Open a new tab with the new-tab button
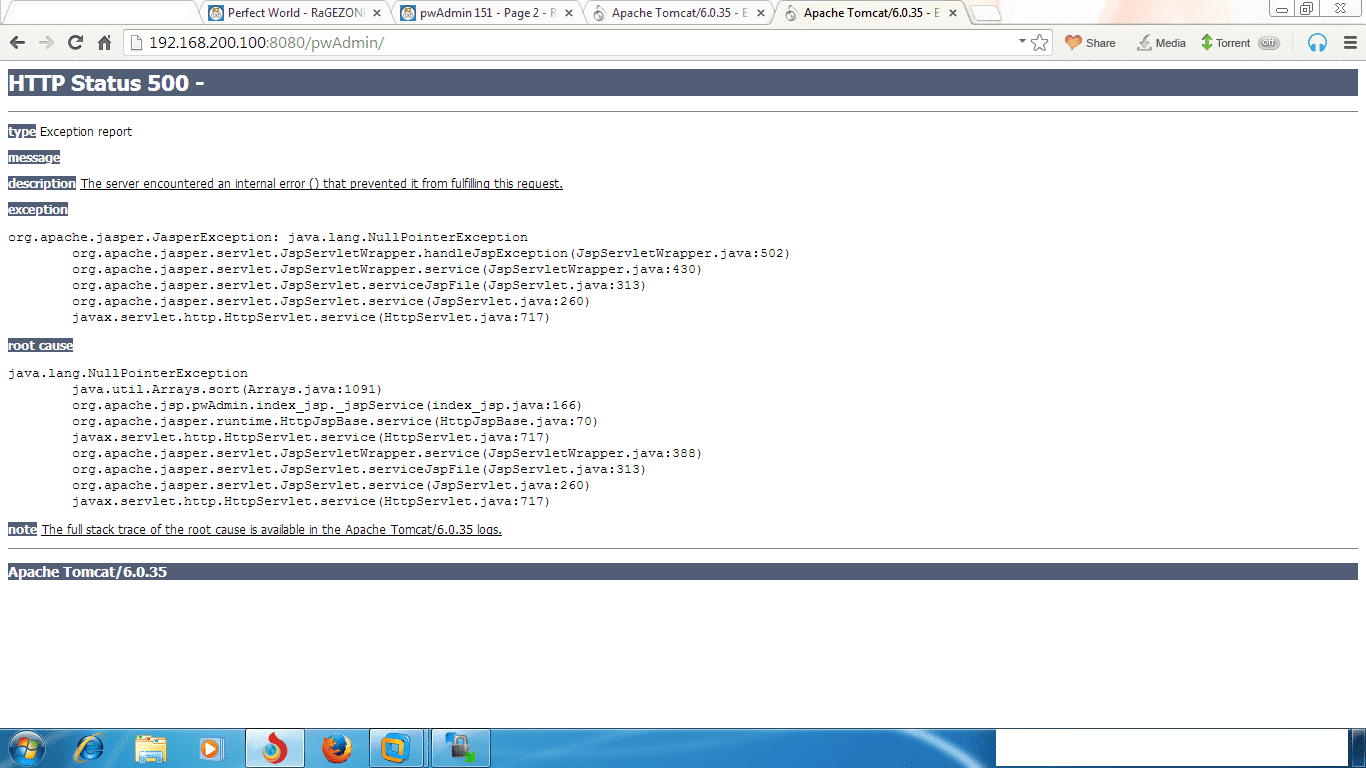This screenshot has width=1366, height=768. (x=985, y=14)
